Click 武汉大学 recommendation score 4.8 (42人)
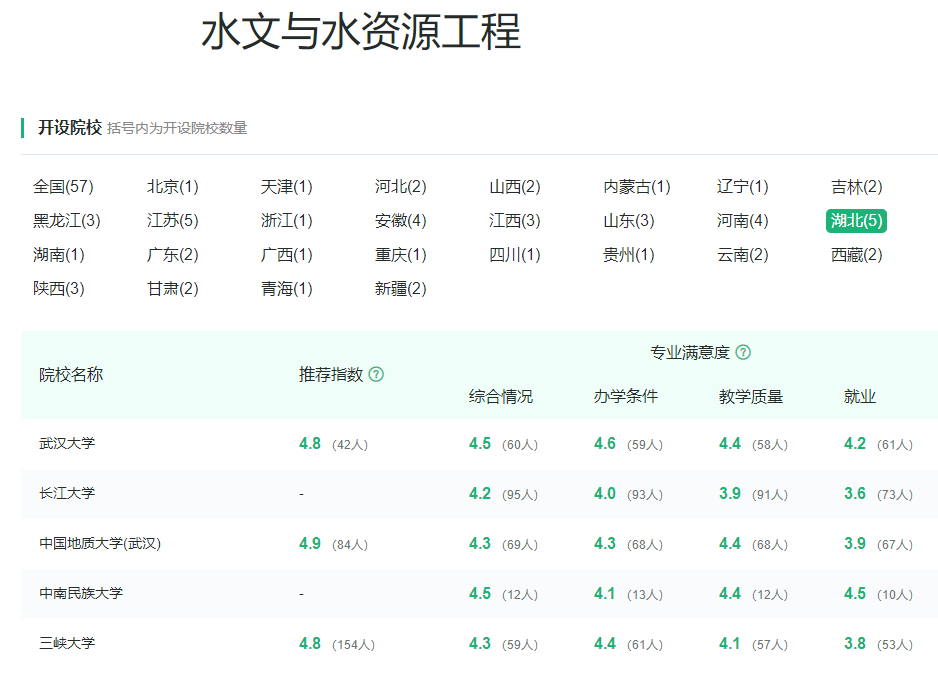The width and height of the screenshot is (938, 691). click(x=333, y=444)
